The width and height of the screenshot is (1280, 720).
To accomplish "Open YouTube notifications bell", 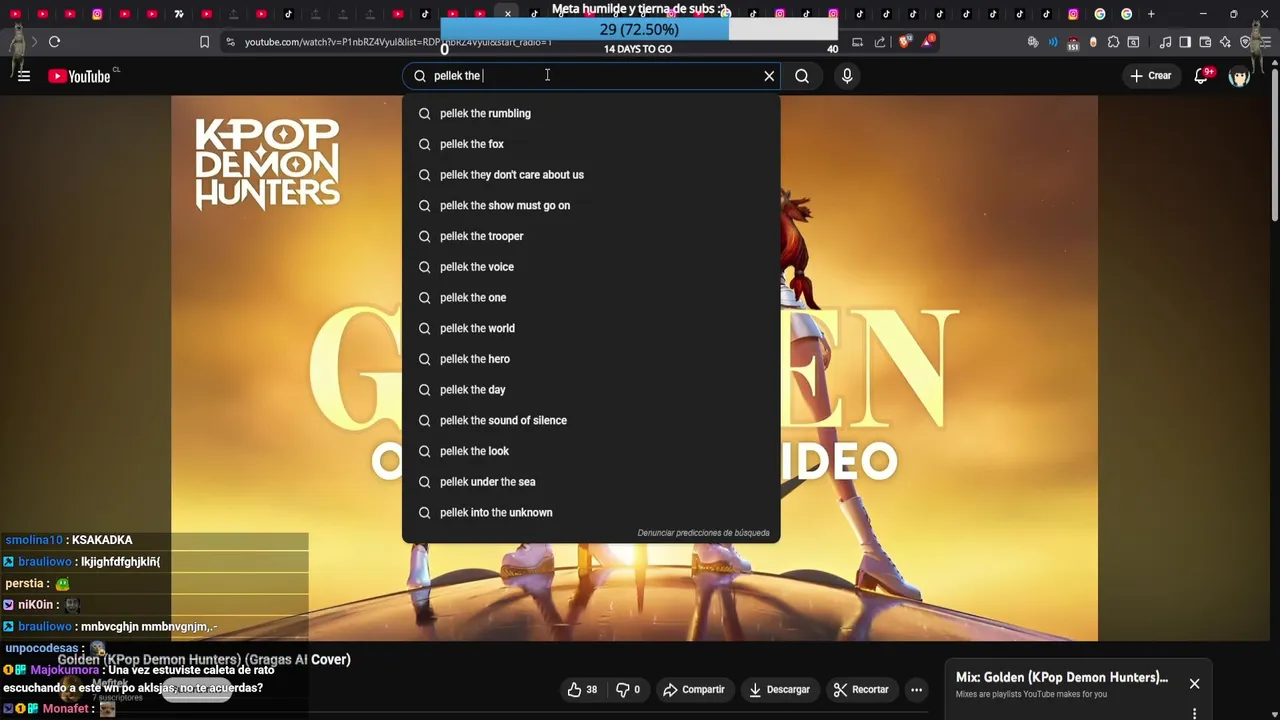I will 1202,76.
